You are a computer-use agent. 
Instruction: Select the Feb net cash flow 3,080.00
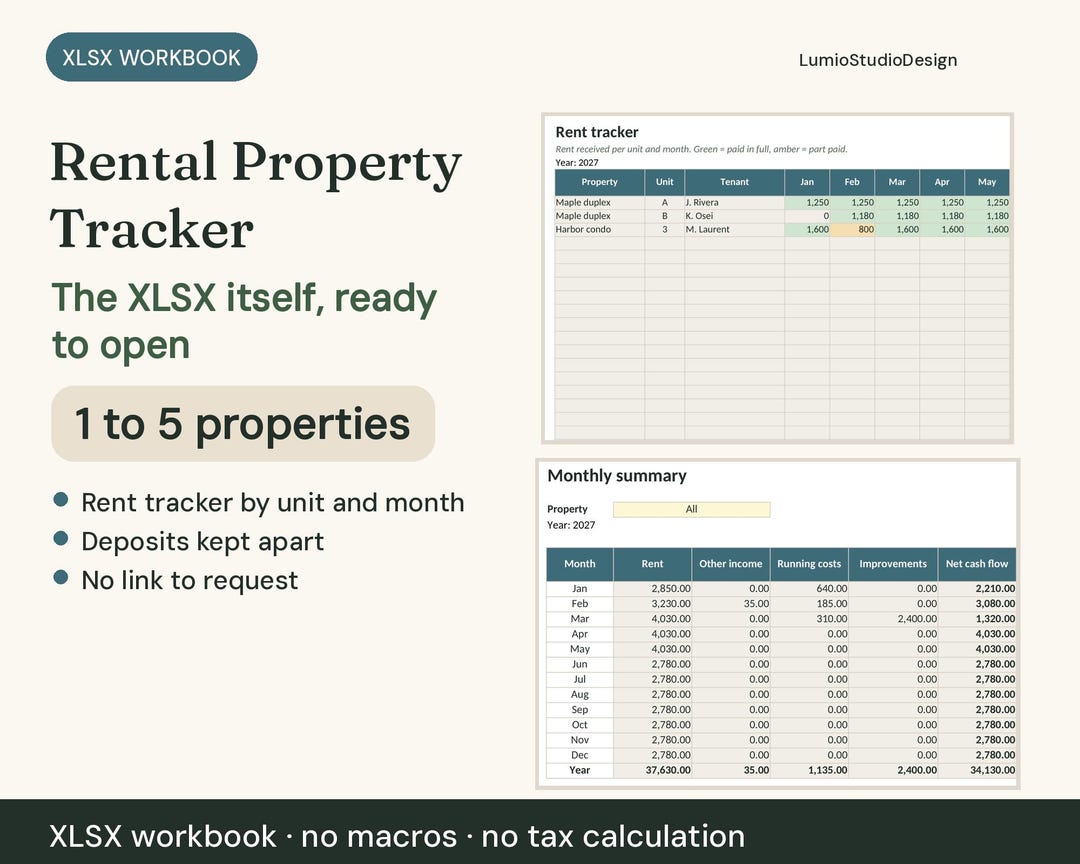coord(977,604)
